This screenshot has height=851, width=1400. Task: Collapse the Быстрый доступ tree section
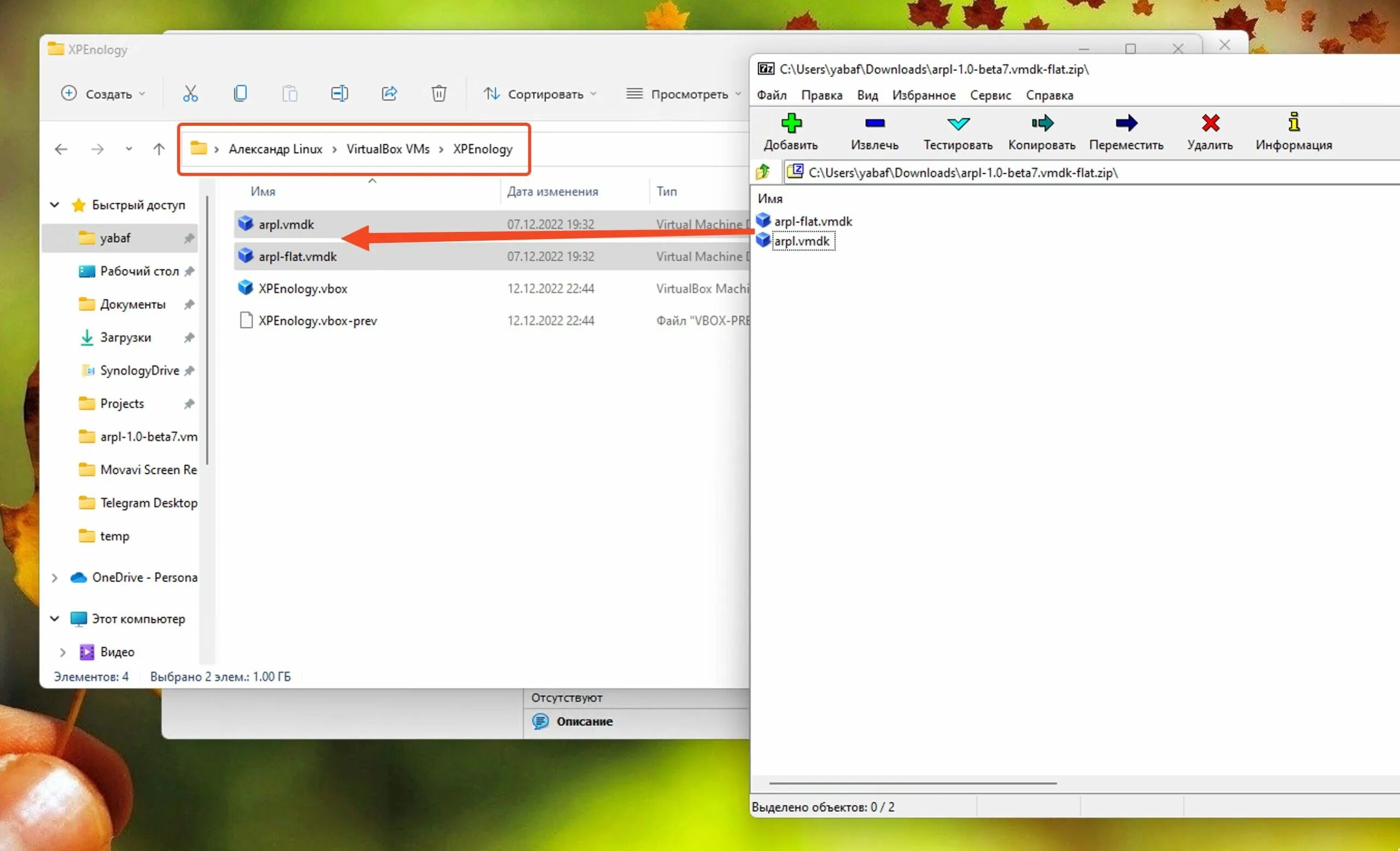[55, 205]
